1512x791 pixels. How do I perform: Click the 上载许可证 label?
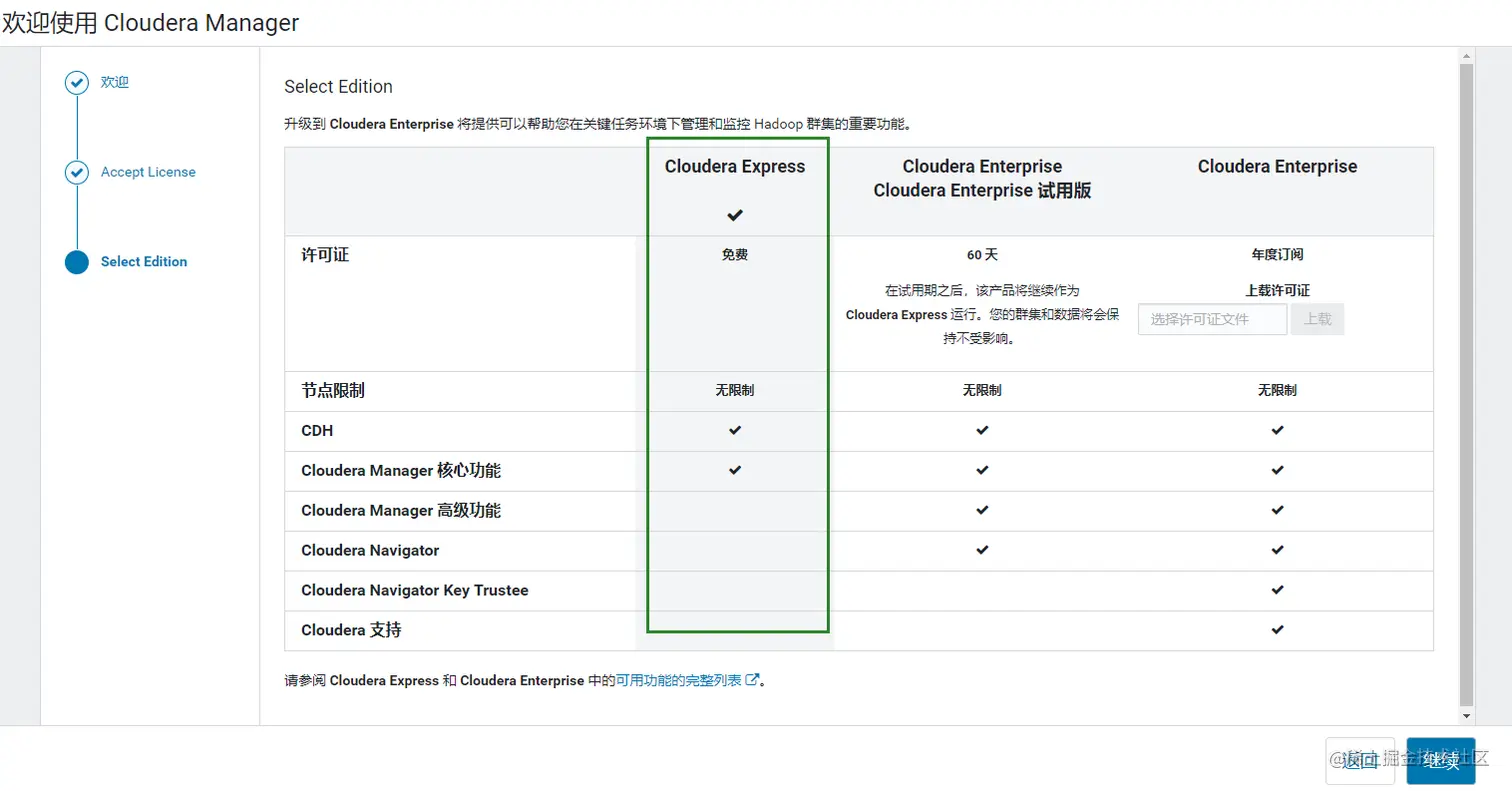pyautogui.click(x=1277, y=291)
